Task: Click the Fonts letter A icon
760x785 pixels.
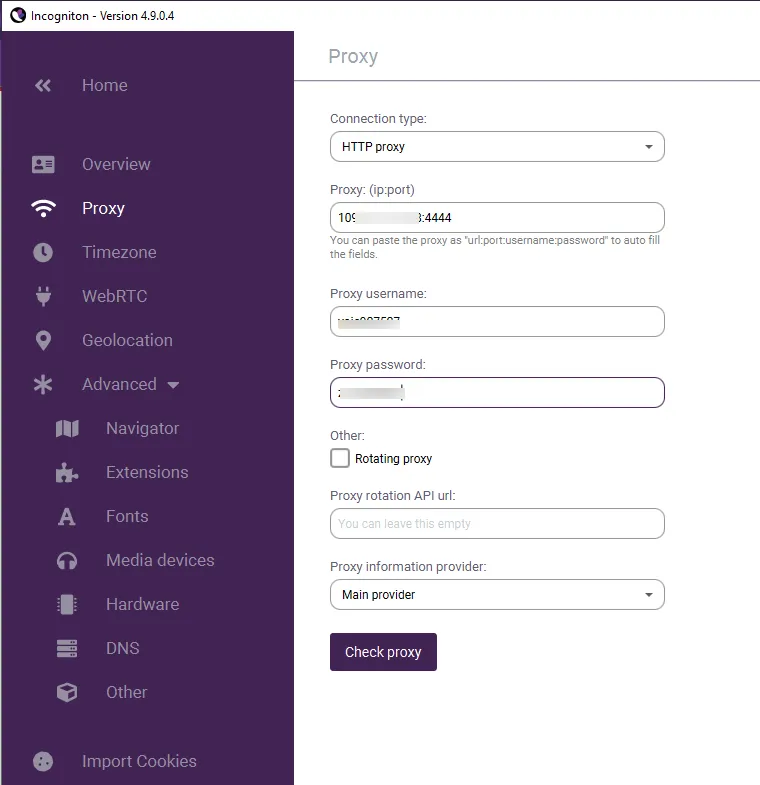Action: [x=67, y=517]
